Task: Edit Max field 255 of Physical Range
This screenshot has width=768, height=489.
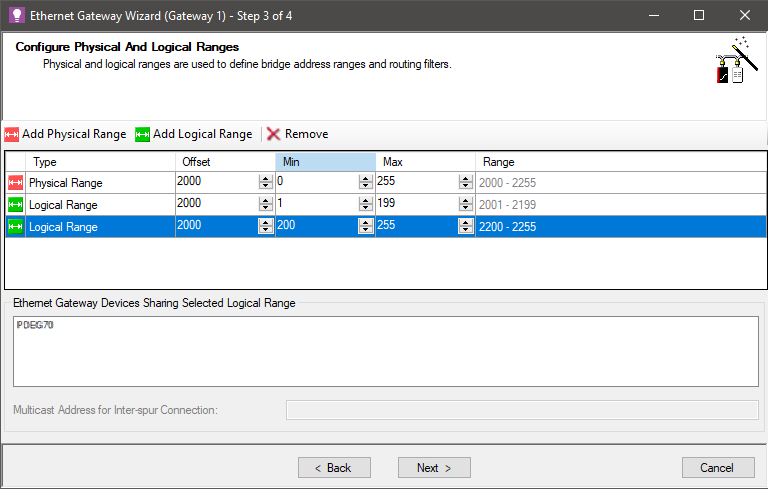Action: [417, 182]
